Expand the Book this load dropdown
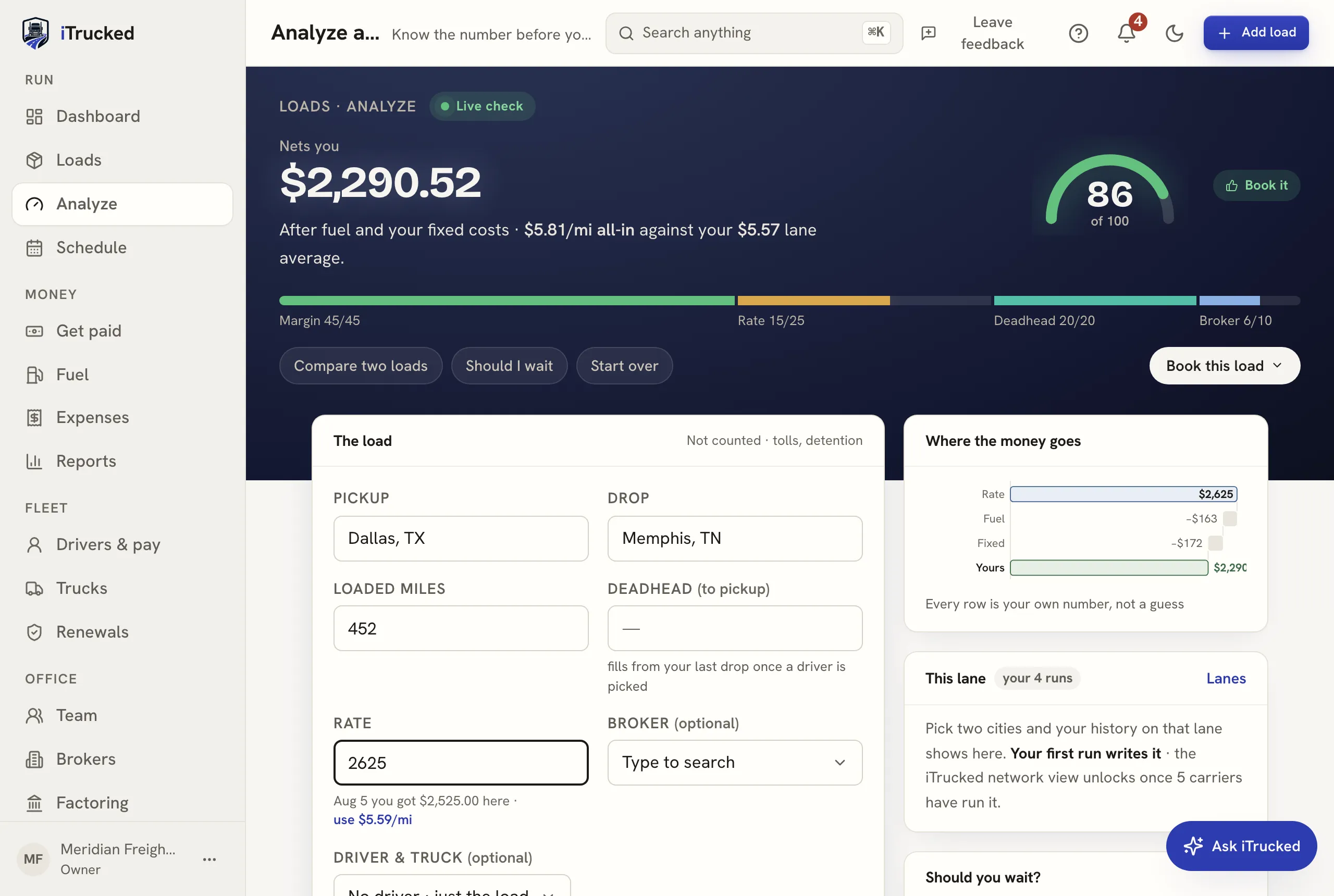This screenshot has width=1334, height=896. (1224, 366)
